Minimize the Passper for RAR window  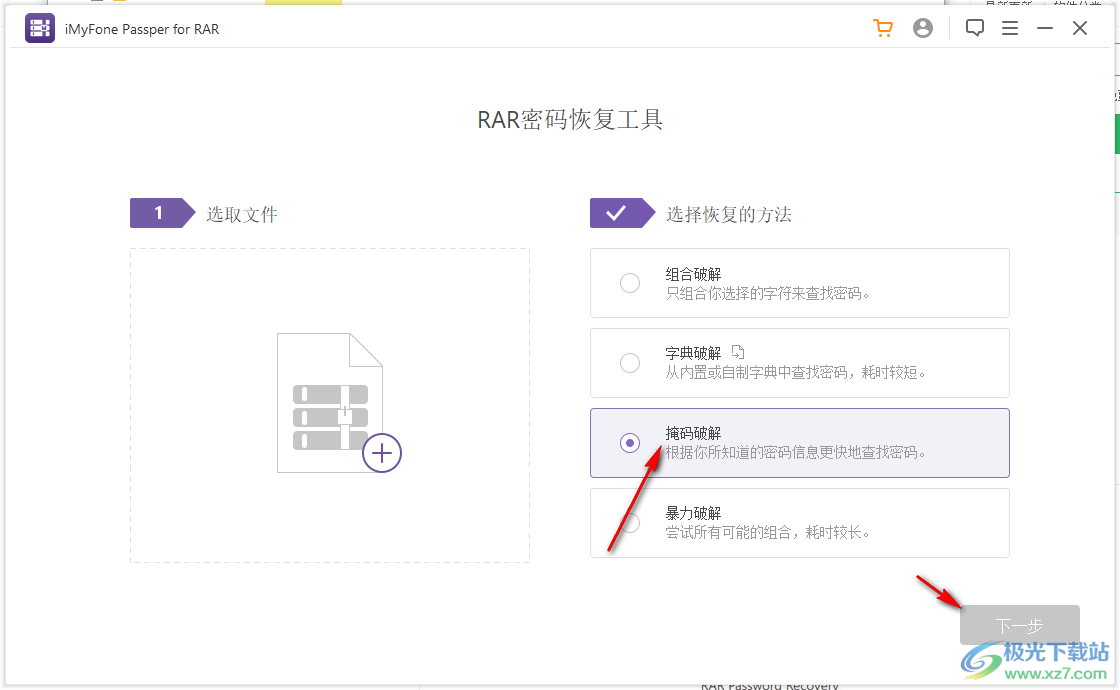pyautogui.click(x=1045, y=28)
